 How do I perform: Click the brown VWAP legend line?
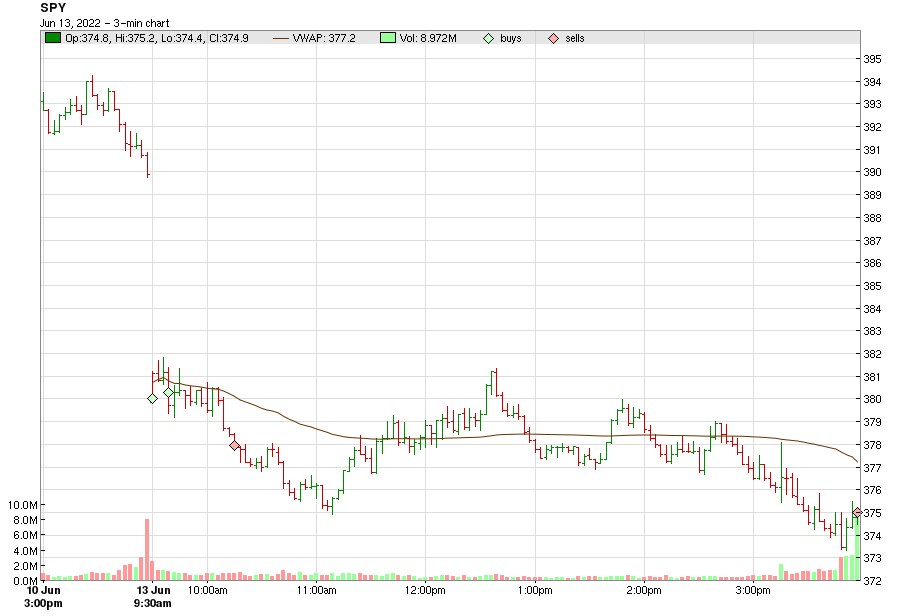pos(281,38)
